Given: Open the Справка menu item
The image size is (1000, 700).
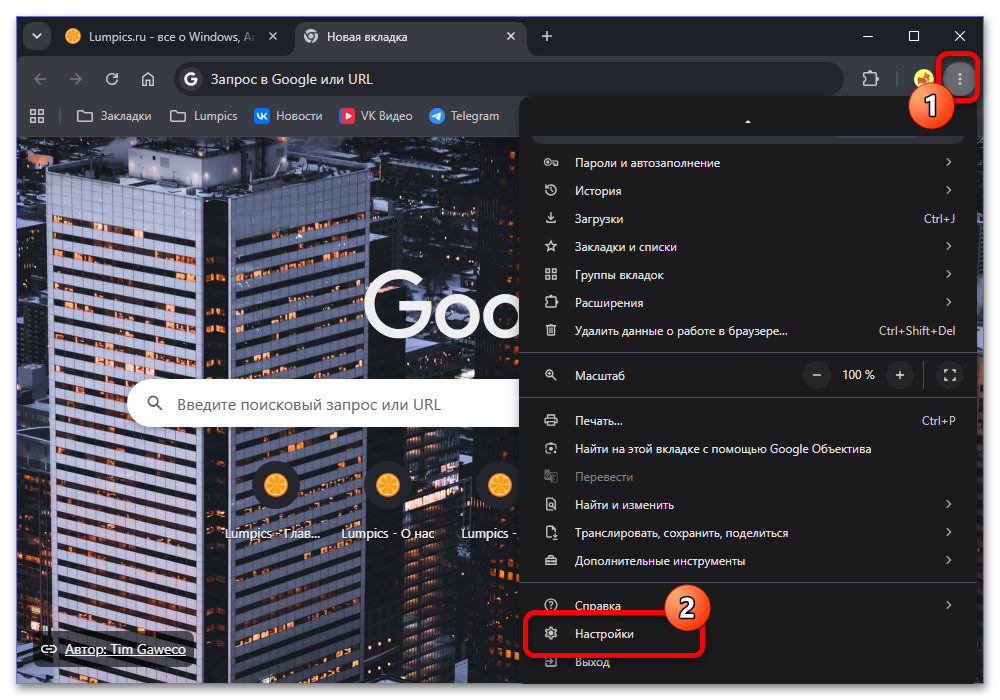Looking at the screenshot, I should coord(748,606).
